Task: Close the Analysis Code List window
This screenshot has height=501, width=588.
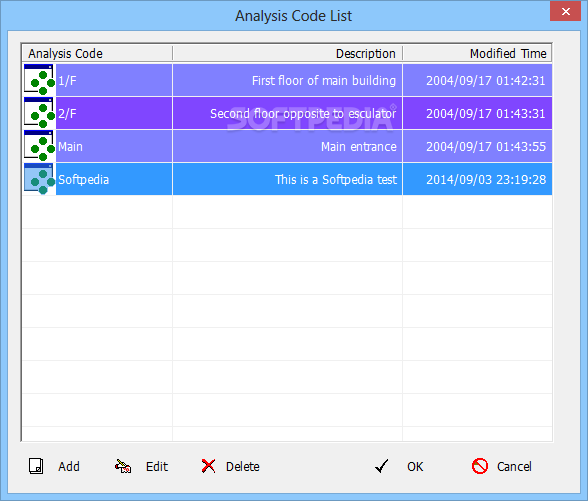Action: (566, 11)
